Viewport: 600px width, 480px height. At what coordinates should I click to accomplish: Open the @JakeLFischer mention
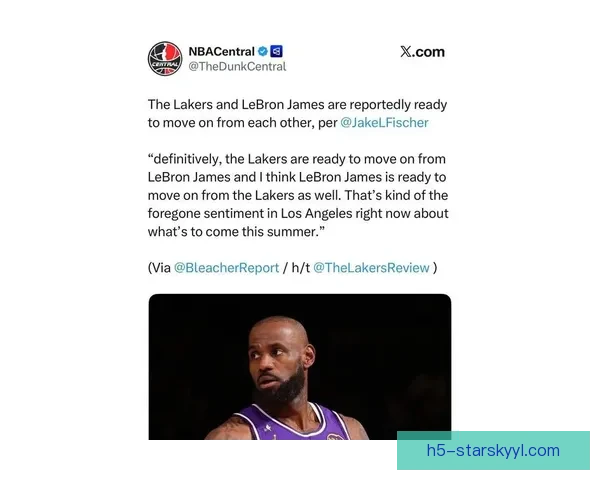pos(384,122)
